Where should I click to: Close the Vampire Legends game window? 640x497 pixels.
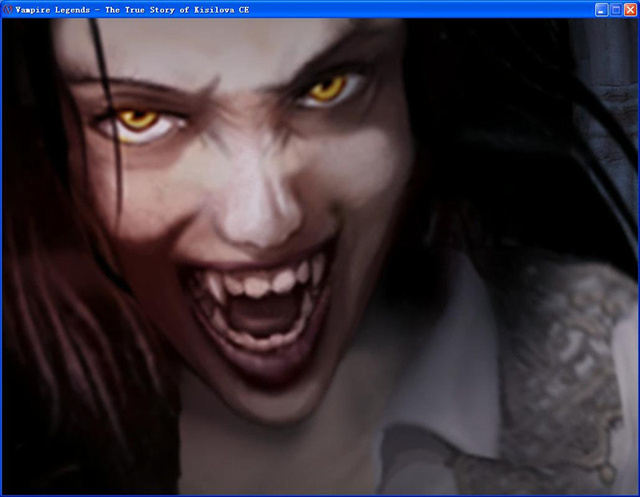click(x=631, y=10)
